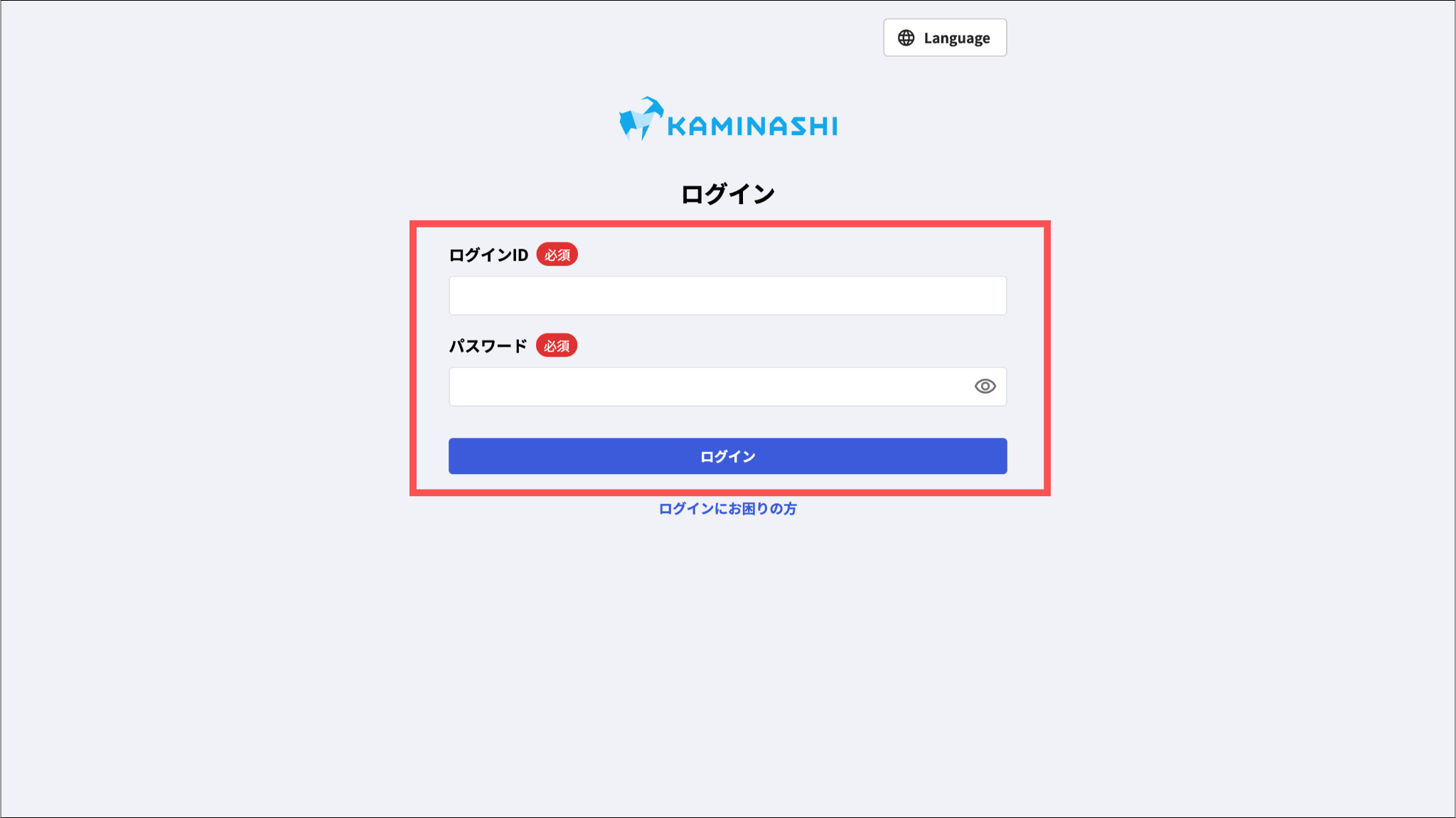Screen dimensions: 1456x818
Task: Click the KAMINASHI wordmark text
Action: click(752, 127)
